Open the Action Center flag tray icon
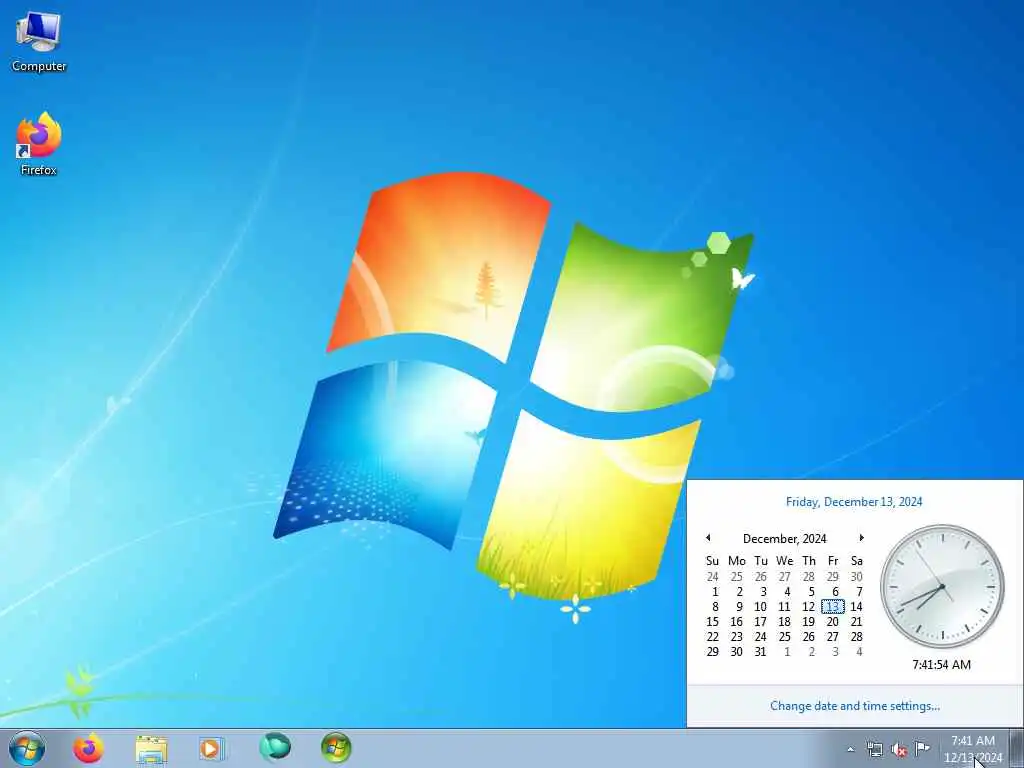The width and height of the screenshot is (1024, 768). pyautogui.click(x=922, y=748)
